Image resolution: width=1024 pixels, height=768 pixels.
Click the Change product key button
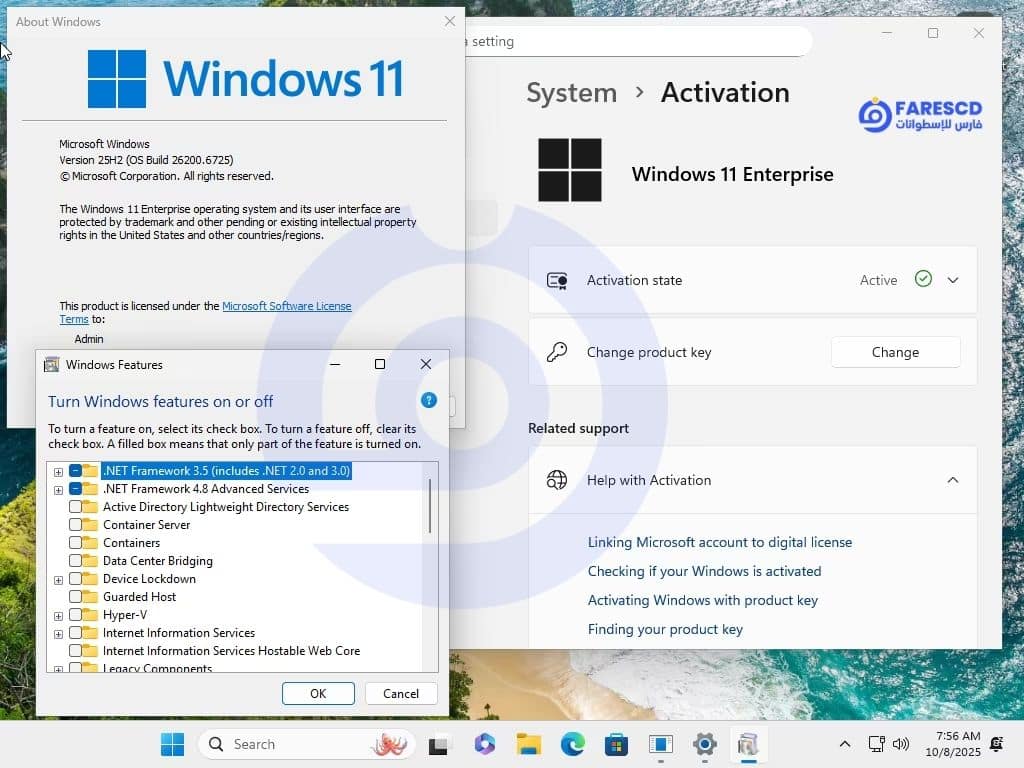895,352
